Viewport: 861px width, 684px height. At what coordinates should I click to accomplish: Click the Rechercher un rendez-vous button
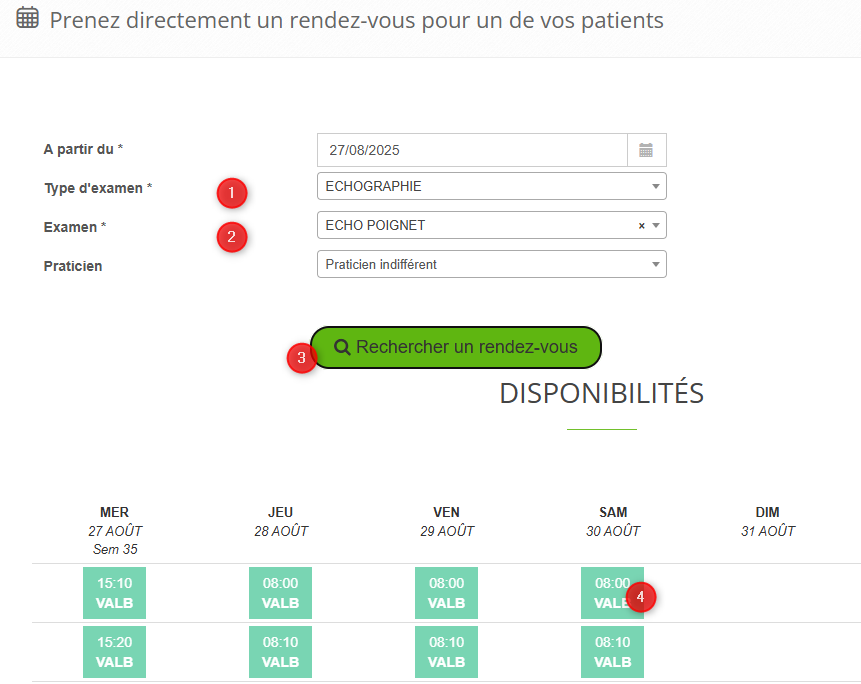click(x=456, y=347)
